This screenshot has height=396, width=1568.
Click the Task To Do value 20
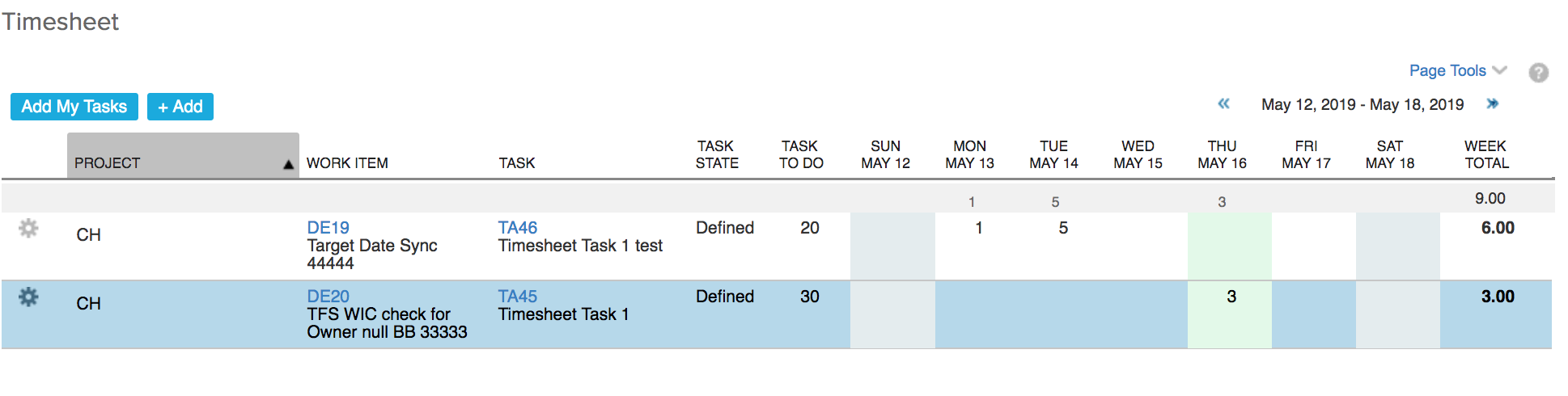tap(809, 229)
